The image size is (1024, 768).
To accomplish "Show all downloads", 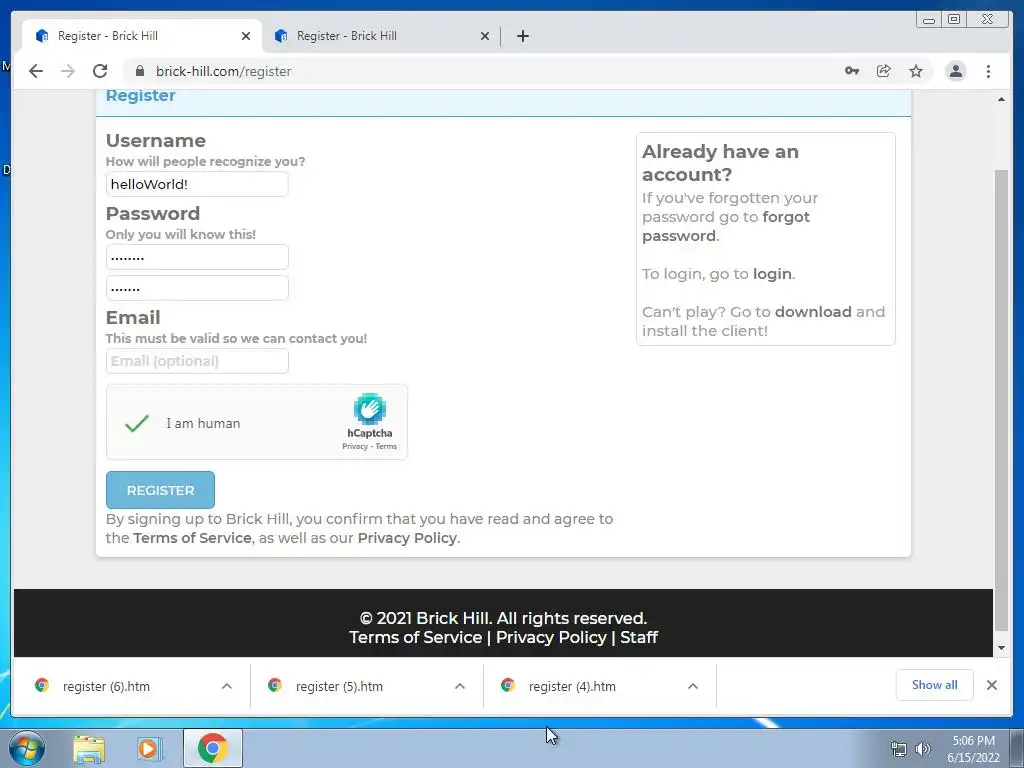I will 935,685.
